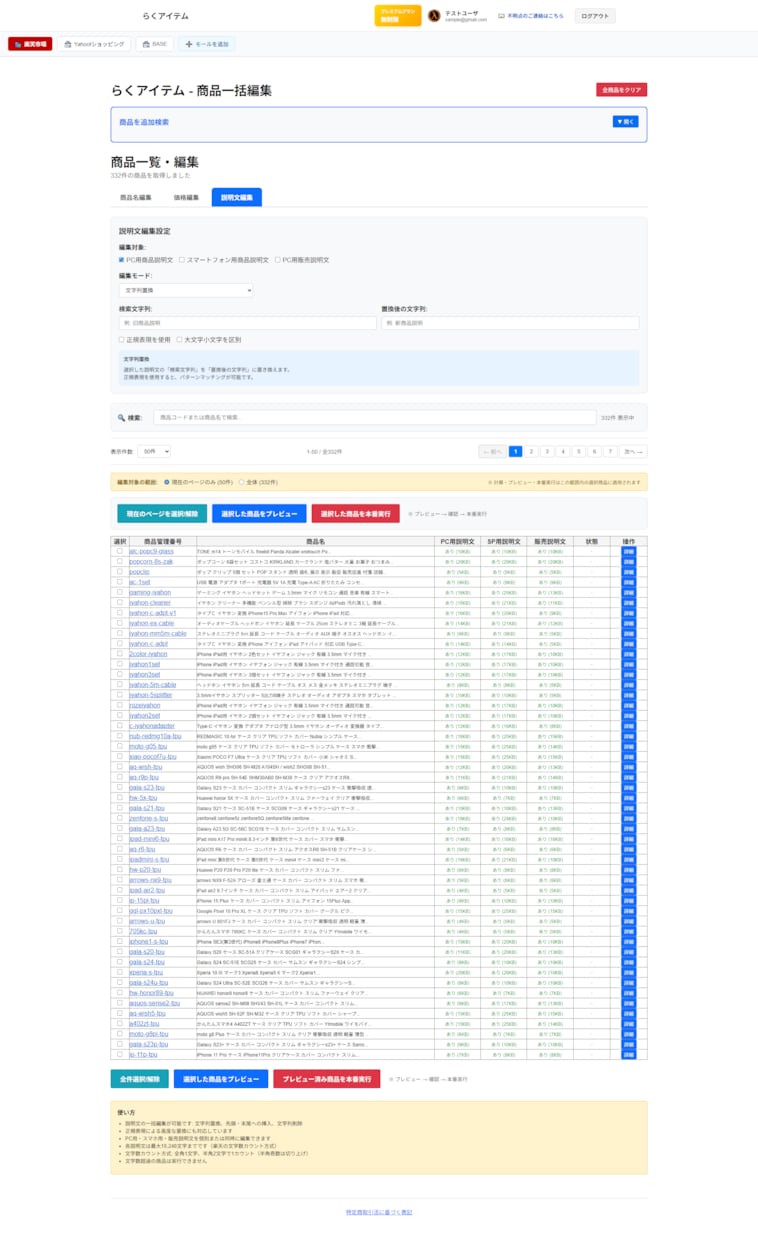Select the 全体 (332件) radio button
Viewport: 758px width, 1240px height.
(241, 482)
